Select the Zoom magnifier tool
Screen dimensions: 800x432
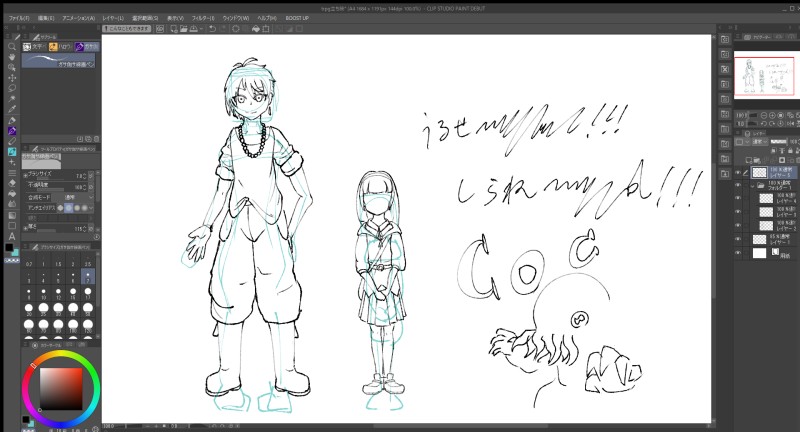coord(12,46)
